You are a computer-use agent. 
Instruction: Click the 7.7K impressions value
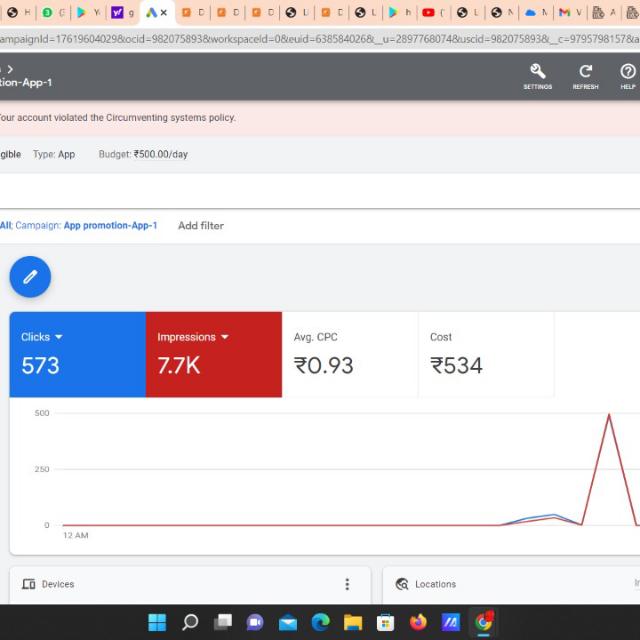[x=179, y=365]
